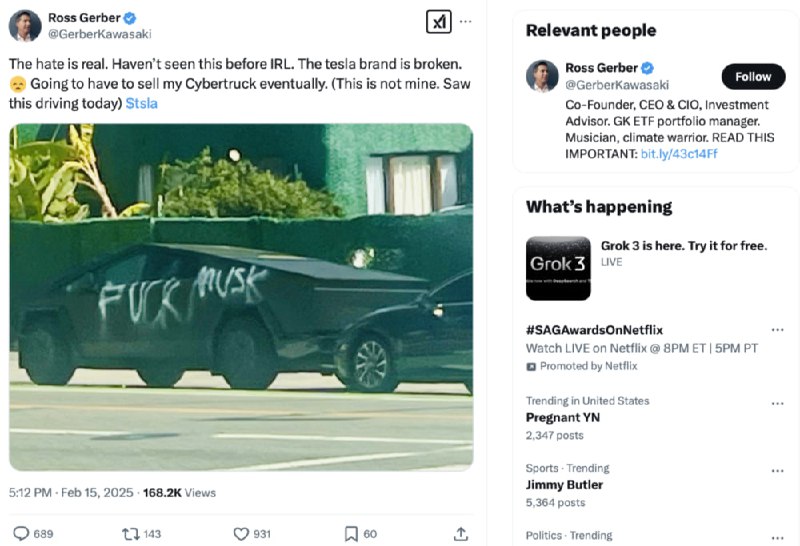Viewport: 800px width, 546px height.
Task: Open more options for #SAGAwardsOnNetflix trend
Action: (777, 330)
